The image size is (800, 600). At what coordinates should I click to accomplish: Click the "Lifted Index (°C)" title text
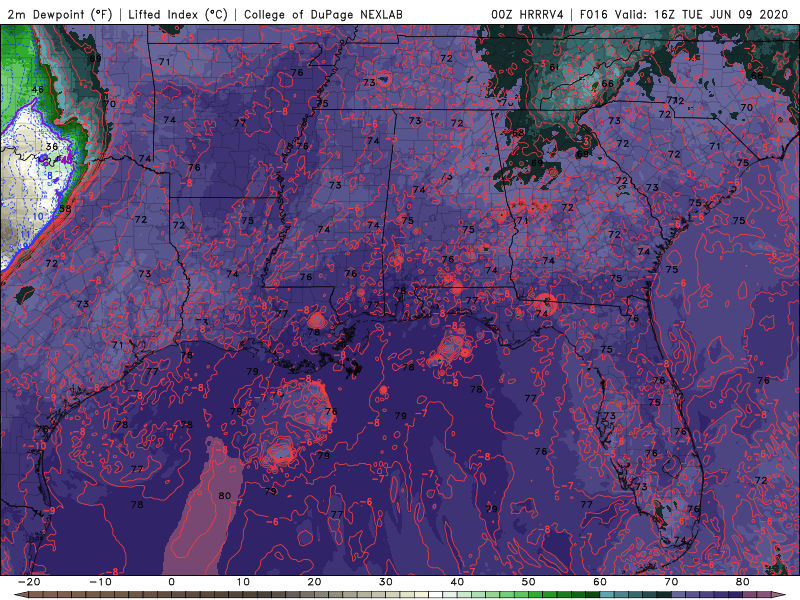point(178,15)
